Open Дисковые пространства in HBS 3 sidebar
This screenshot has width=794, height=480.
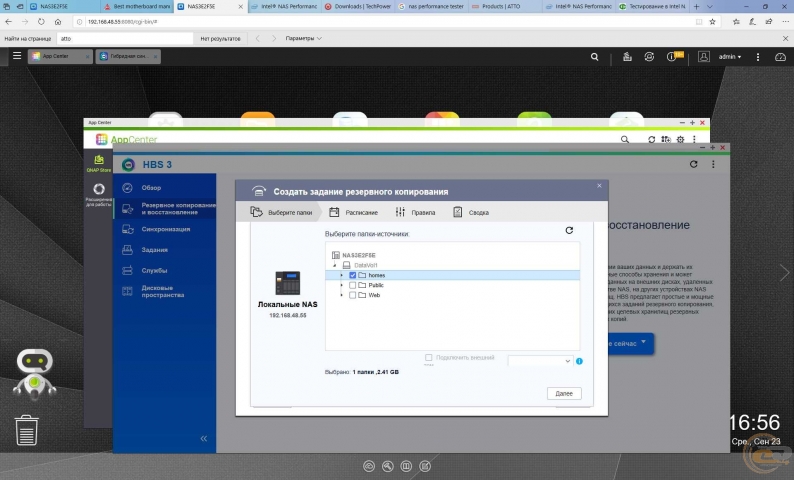click(165, 291)
